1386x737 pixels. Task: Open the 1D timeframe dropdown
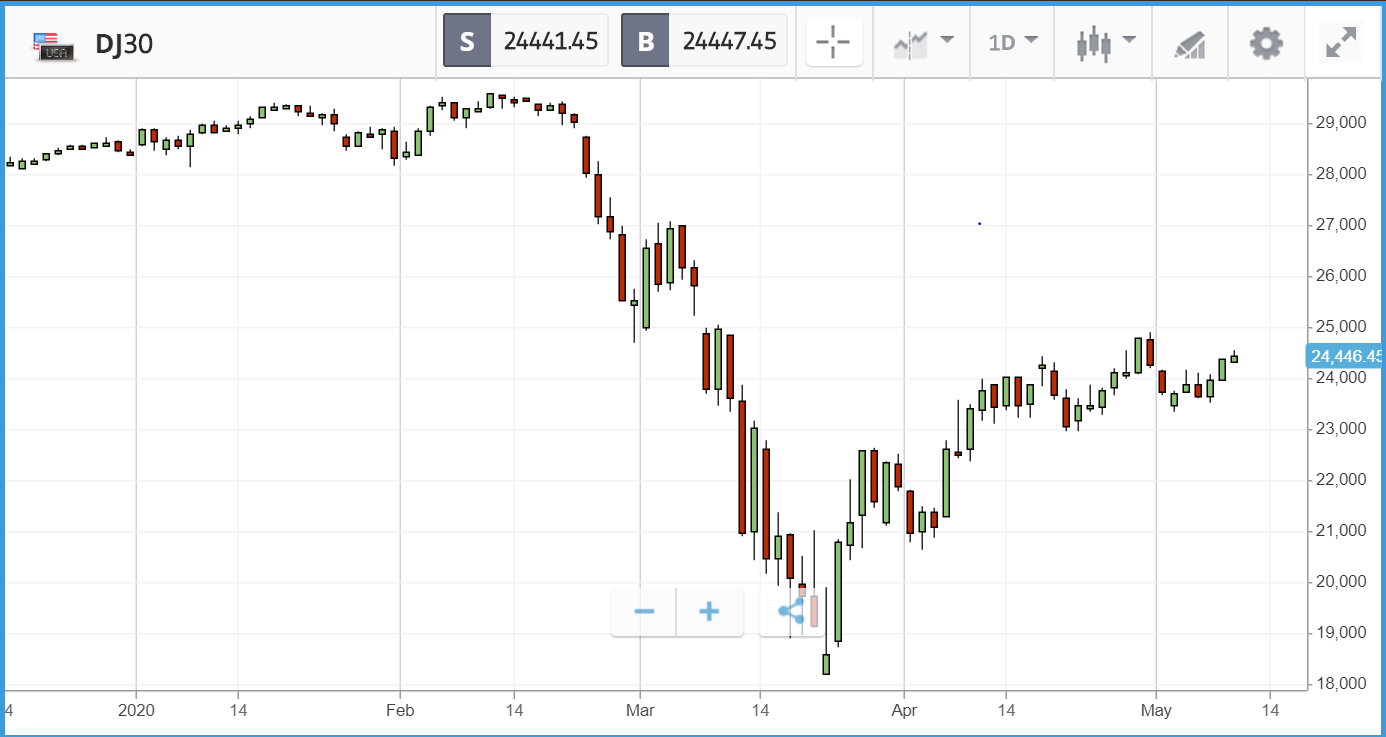(1013, 42)
